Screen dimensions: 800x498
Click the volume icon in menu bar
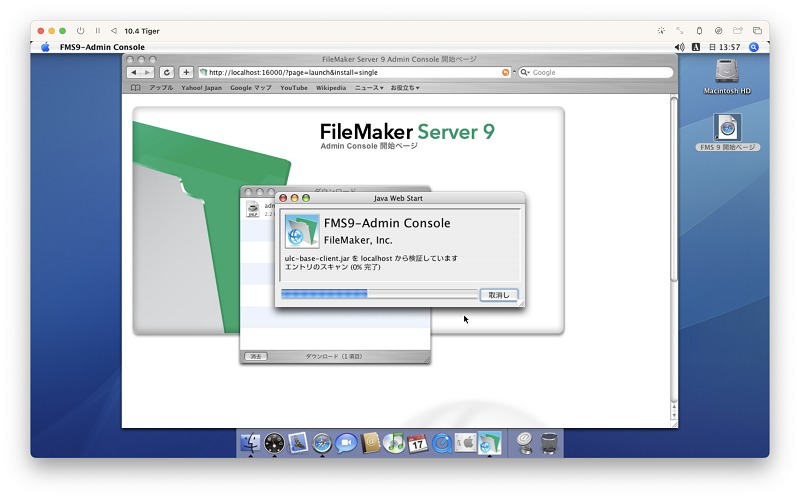coord(680,47)
